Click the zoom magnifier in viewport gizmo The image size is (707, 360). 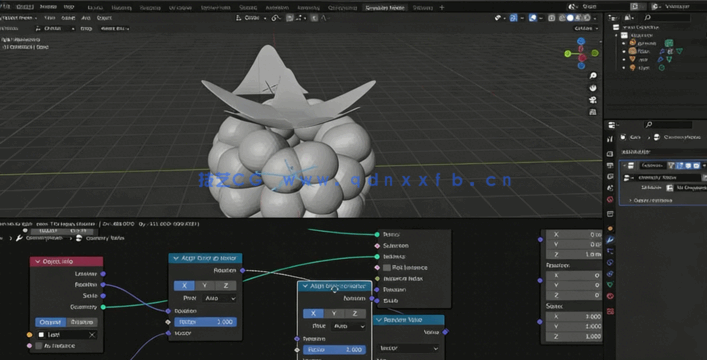tap(593, 76)
